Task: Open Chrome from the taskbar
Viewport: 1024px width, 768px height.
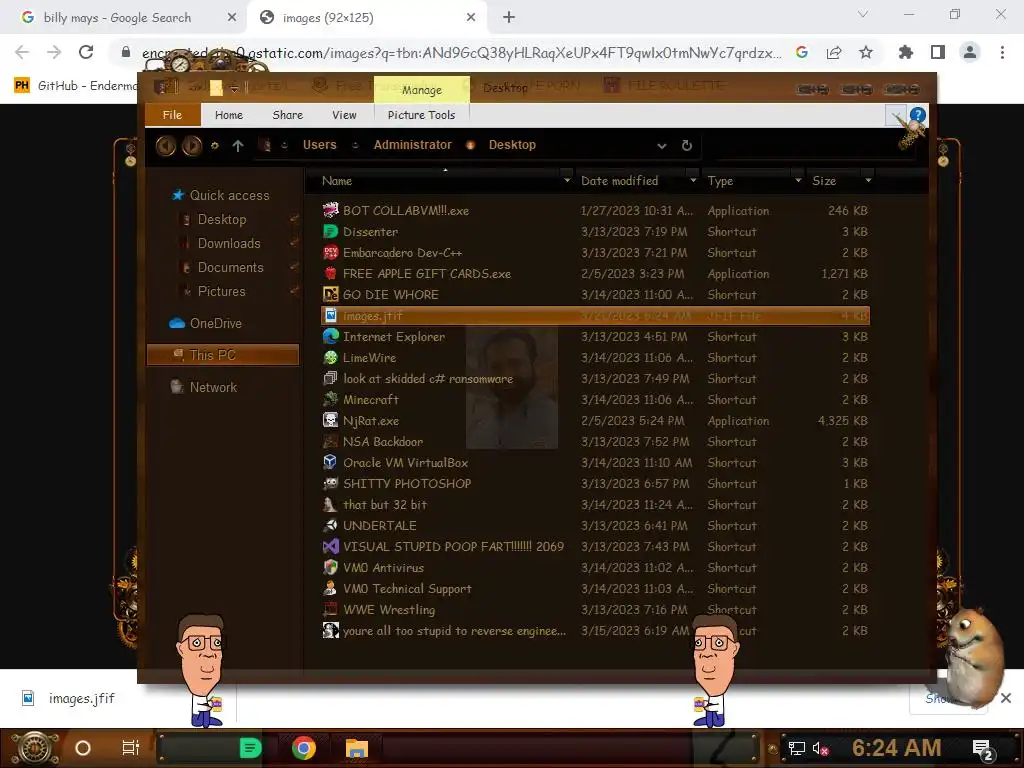Action: pyautogui.click(x=304, y=748)
